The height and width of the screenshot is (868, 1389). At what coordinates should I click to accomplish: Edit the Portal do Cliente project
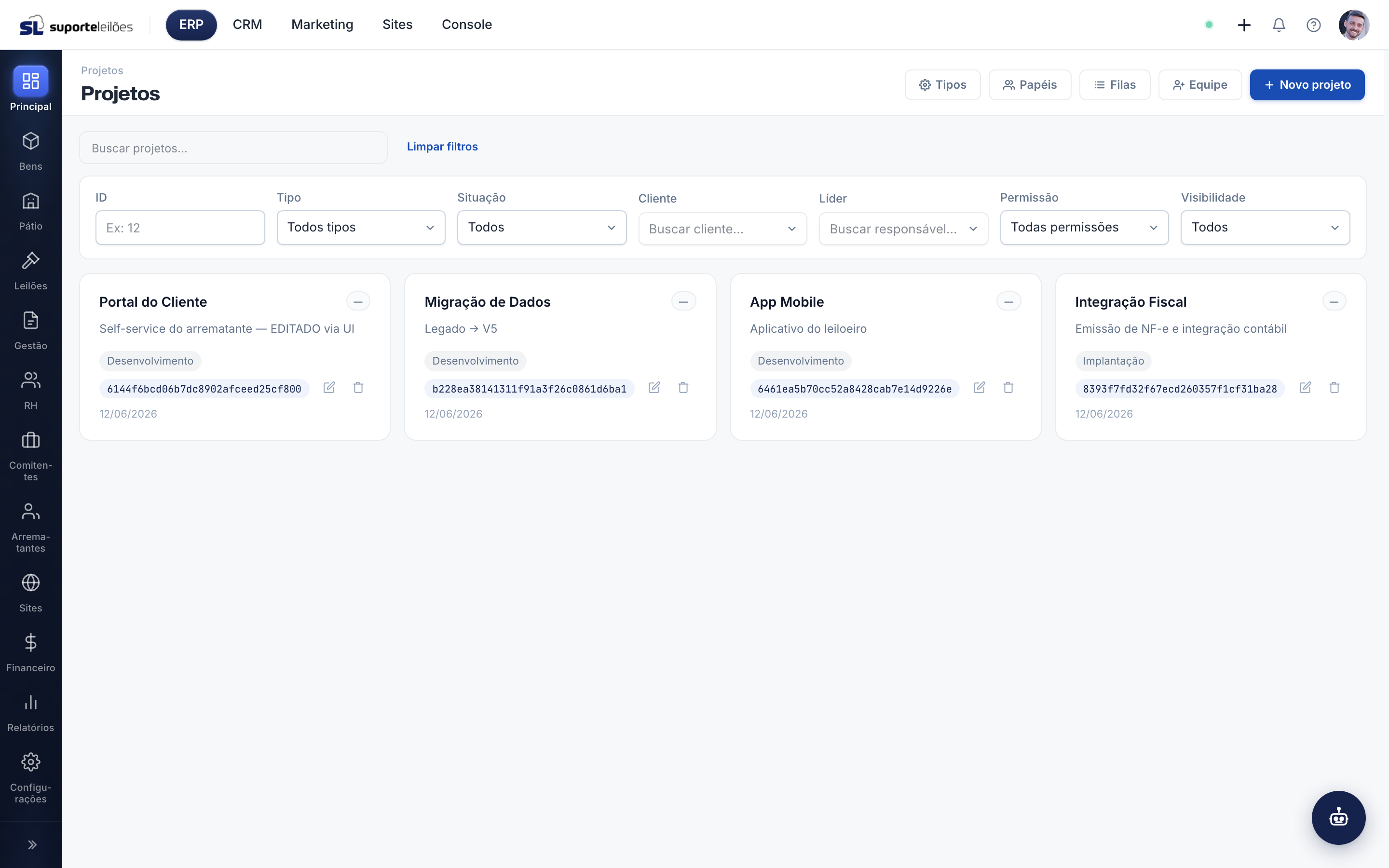pyautogui.click(x=329, y=388)
